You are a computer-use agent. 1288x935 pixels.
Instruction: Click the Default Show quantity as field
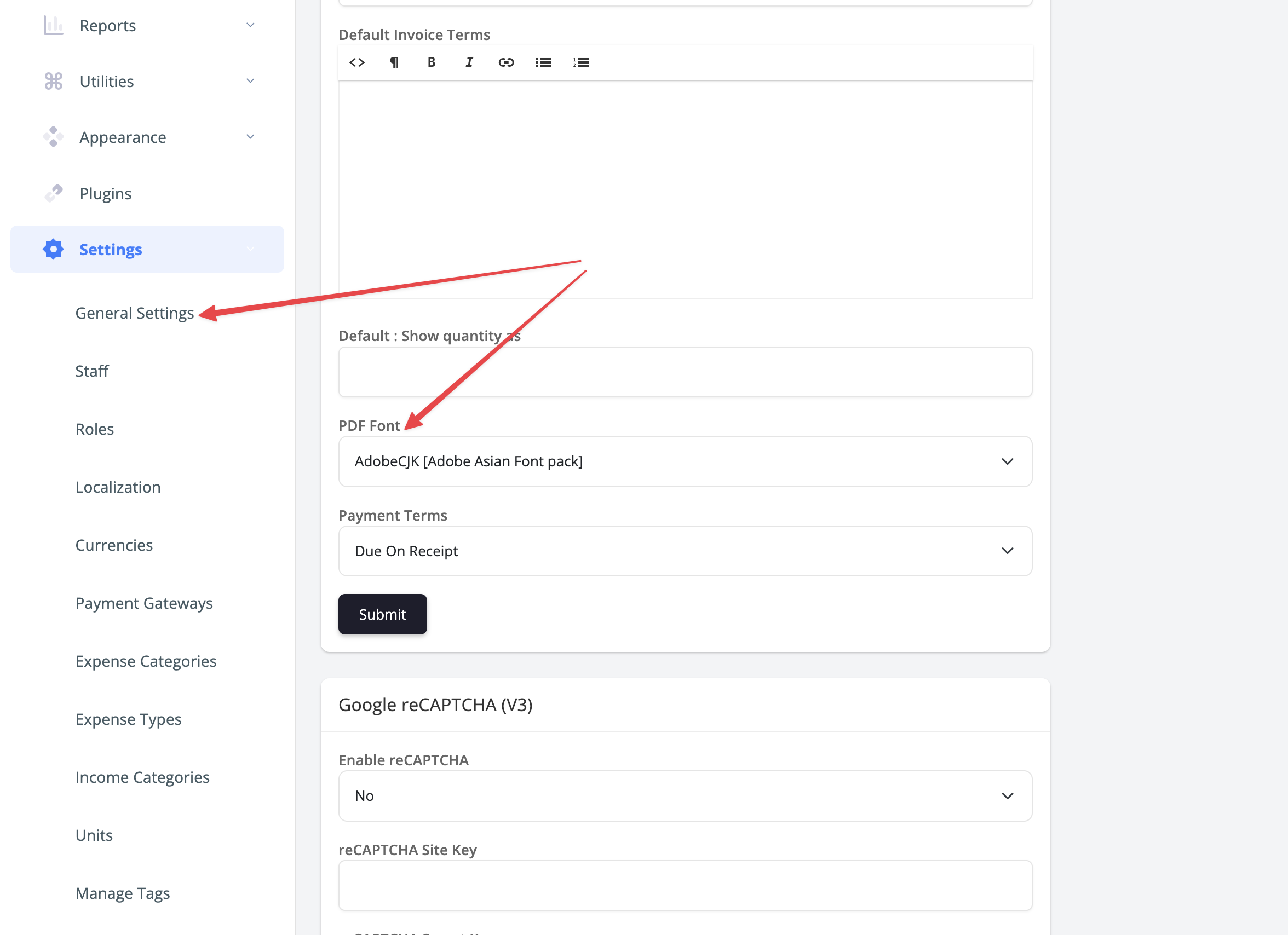point(685,372)
